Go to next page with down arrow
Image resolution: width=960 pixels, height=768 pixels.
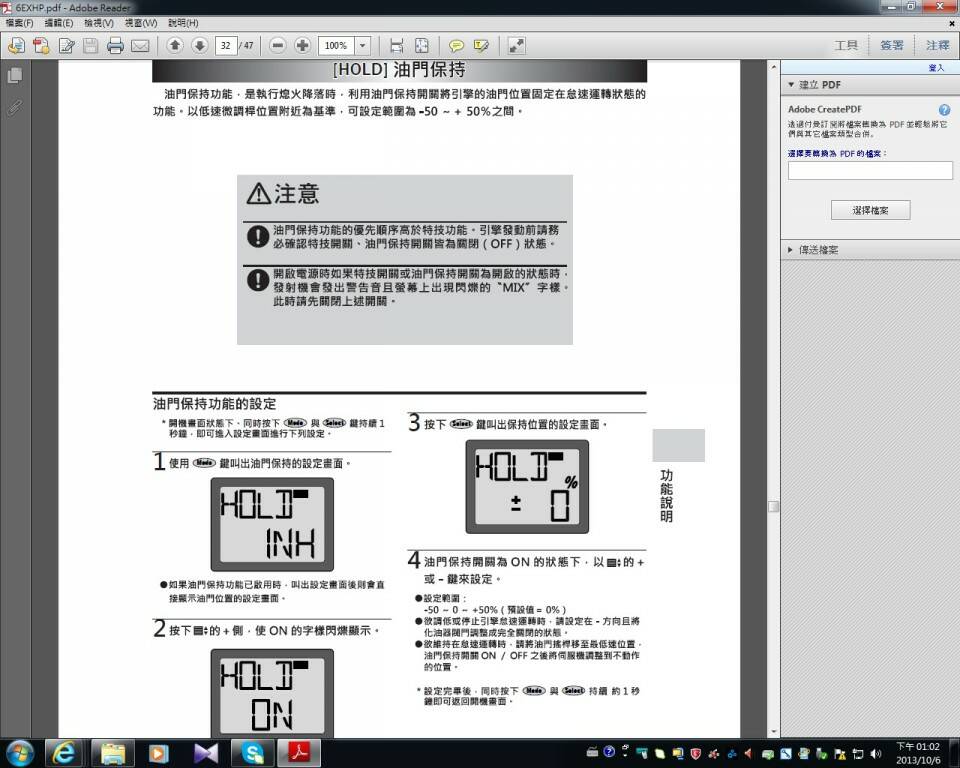click(x=200, y=45)
